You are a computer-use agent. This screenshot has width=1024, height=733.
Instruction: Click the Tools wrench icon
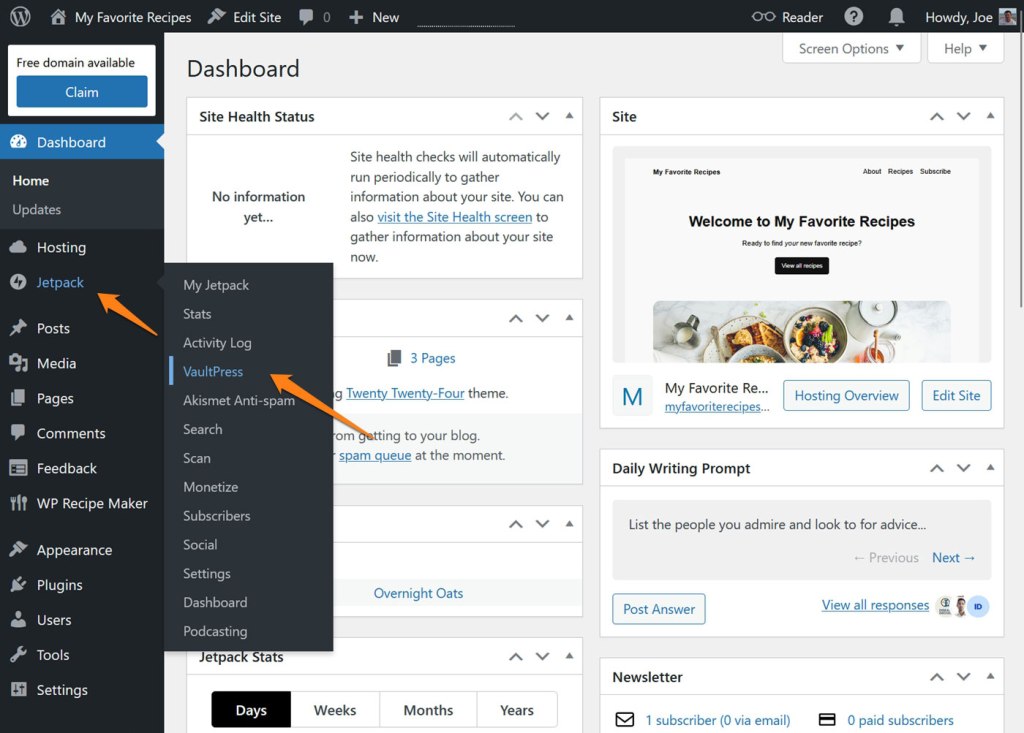[x=18, y=655]
